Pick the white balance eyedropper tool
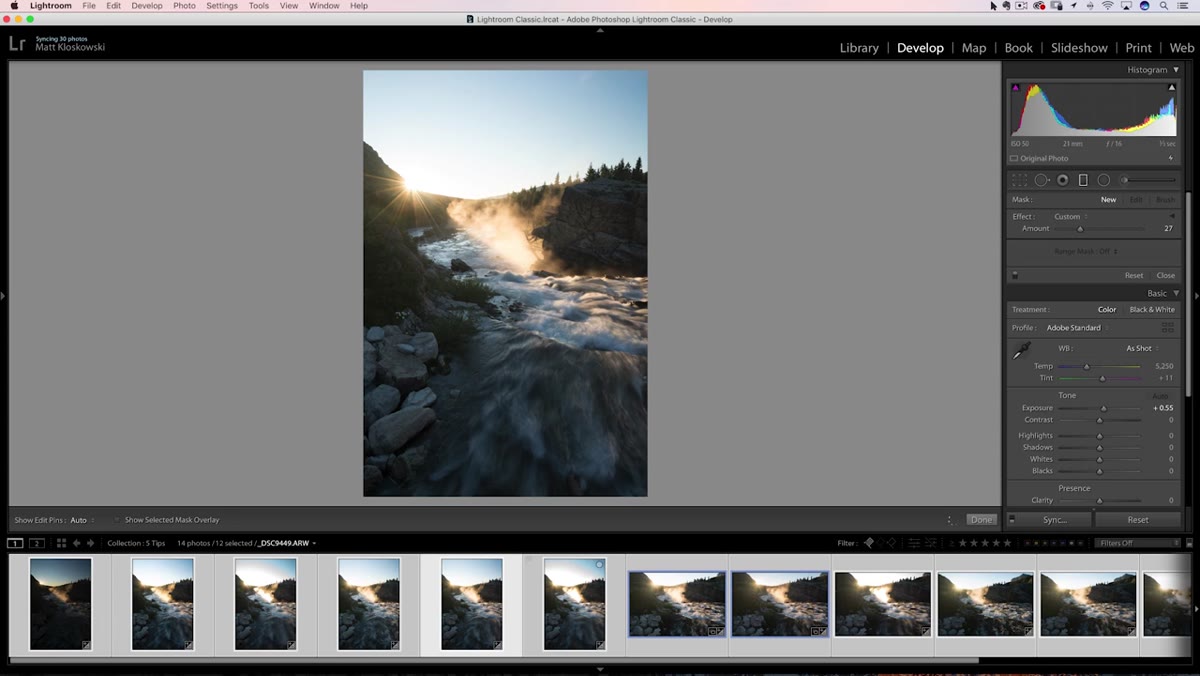Image resolution: width=1200 pixels, height=676 pixels. coord(1021,351)
